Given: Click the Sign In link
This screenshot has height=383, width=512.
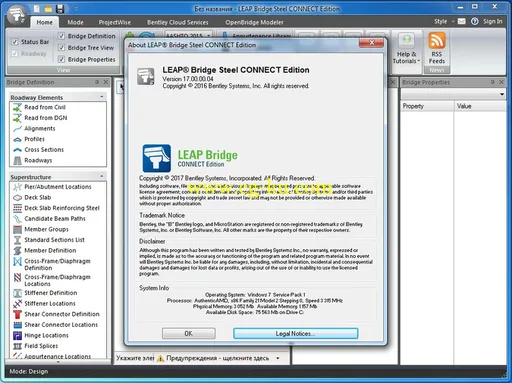Looking at the screenshot, I should (492, 21).
